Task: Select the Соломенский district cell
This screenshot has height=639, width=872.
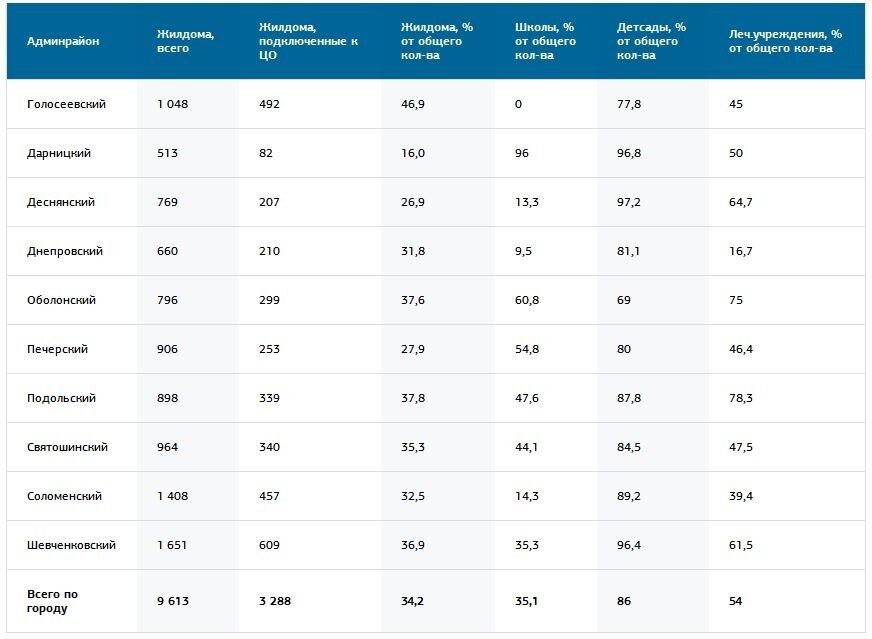Action: point(64,496)
